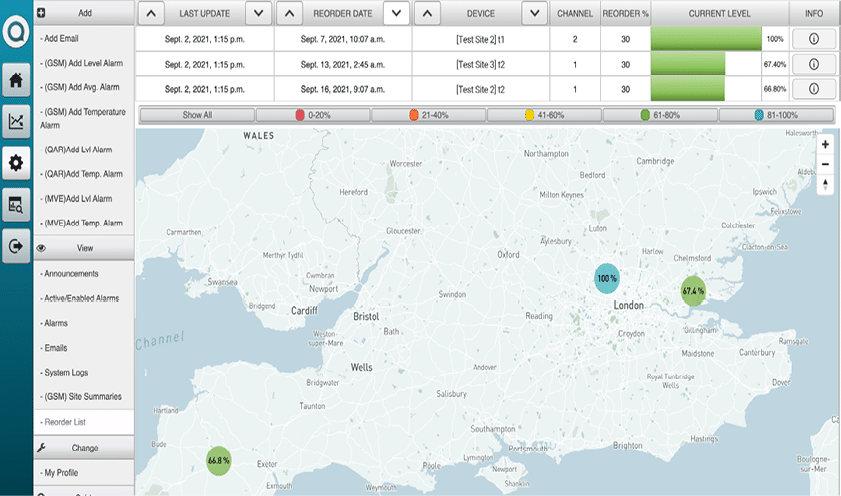Viewport: 841px width, 496px height.
Task: Open the report search sidebar icon
Action: [x=16, y=204]
